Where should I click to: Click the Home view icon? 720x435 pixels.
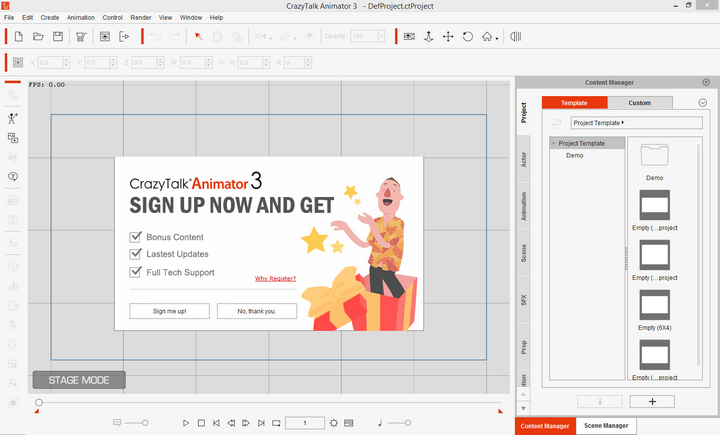(487, 37)
